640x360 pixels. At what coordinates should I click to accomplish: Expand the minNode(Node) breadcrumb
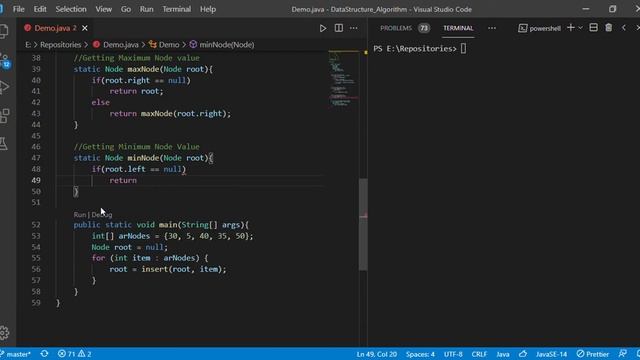click(222, 45)
